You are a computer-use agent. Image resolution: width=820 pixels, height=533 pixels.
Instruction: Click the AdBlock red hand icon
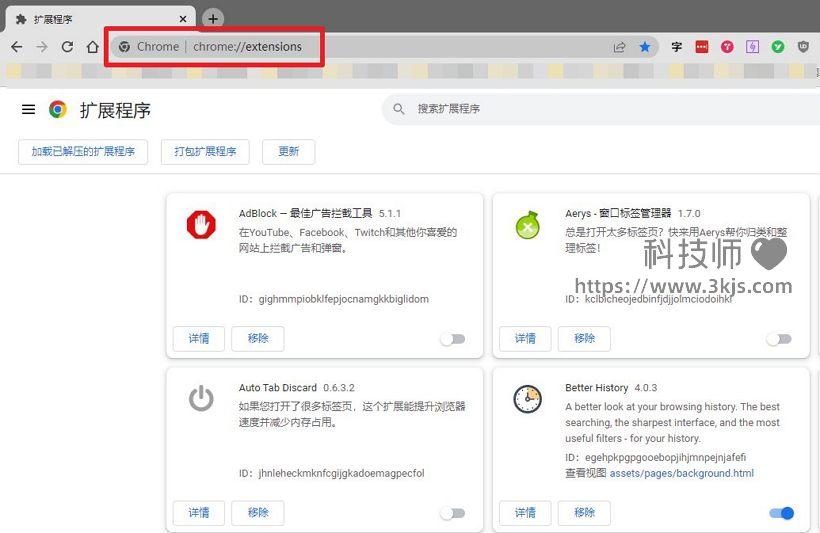tap(201, 225)
